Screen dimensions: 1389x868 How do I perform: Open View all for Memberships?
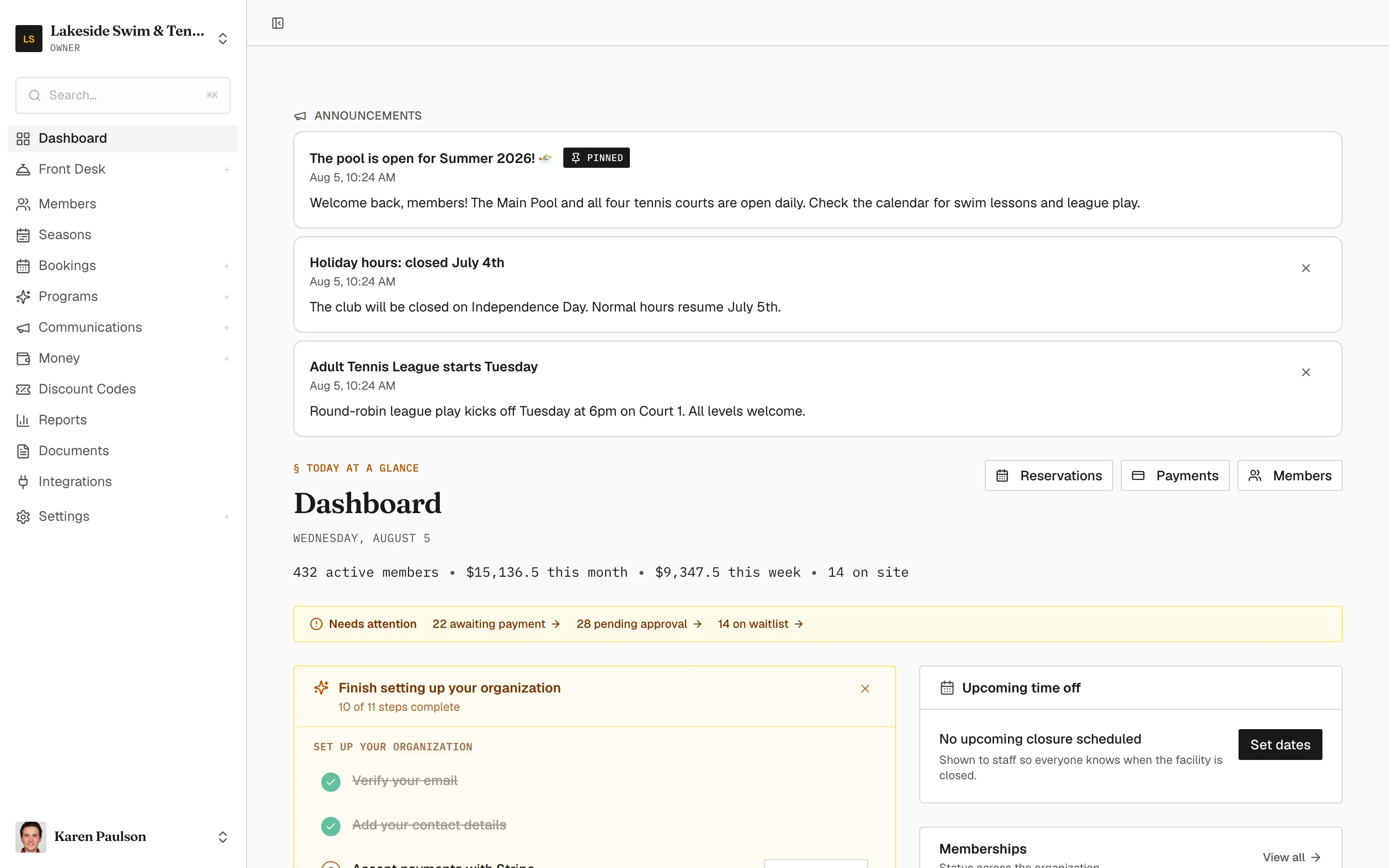pyautogui.click(x=1292, y=857)
